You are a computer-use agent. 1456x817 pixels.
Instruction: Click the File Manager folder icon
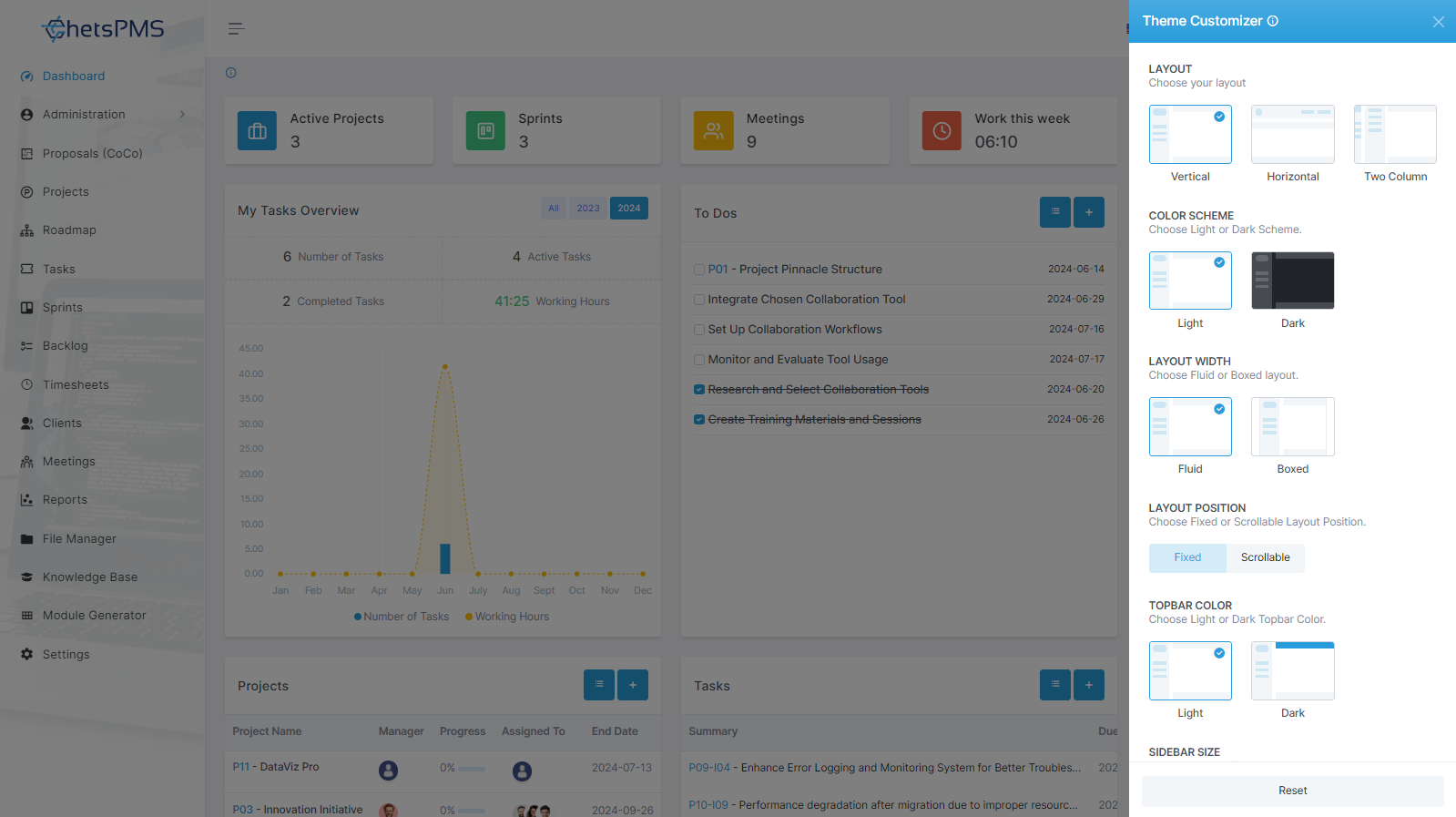(26, 539)
